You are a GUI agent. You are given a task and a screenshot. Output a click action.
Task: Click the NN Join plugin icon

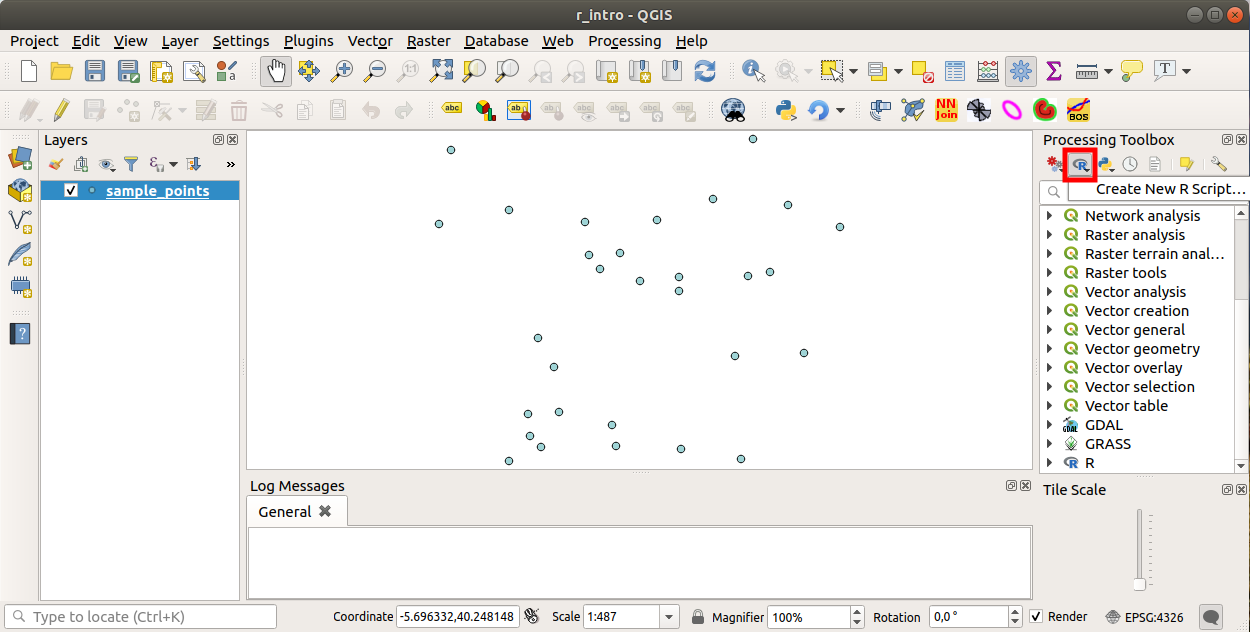click(x=946, y=110)
